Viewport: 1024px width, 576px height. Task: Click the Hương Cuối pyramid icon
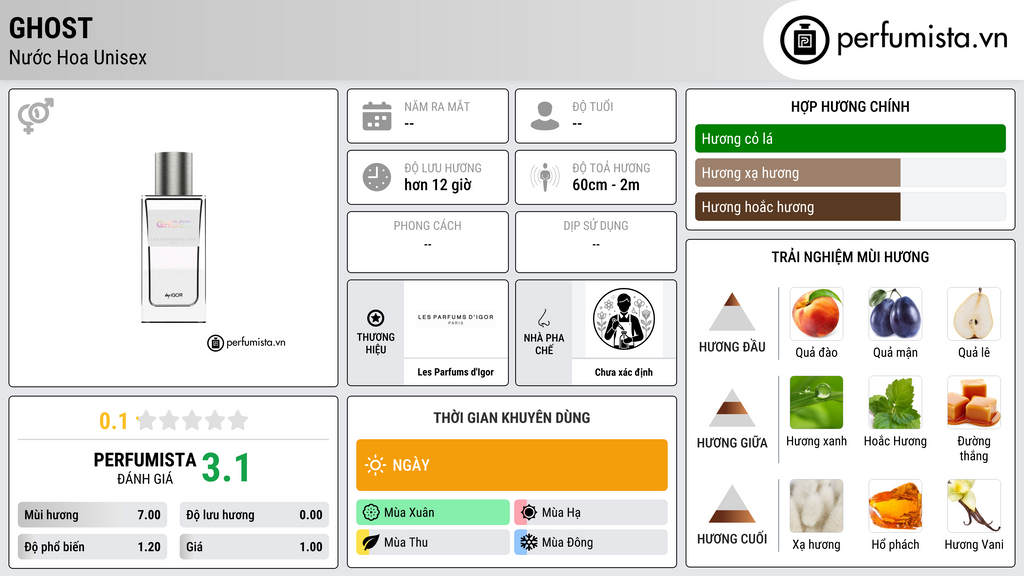click(732, 504)
